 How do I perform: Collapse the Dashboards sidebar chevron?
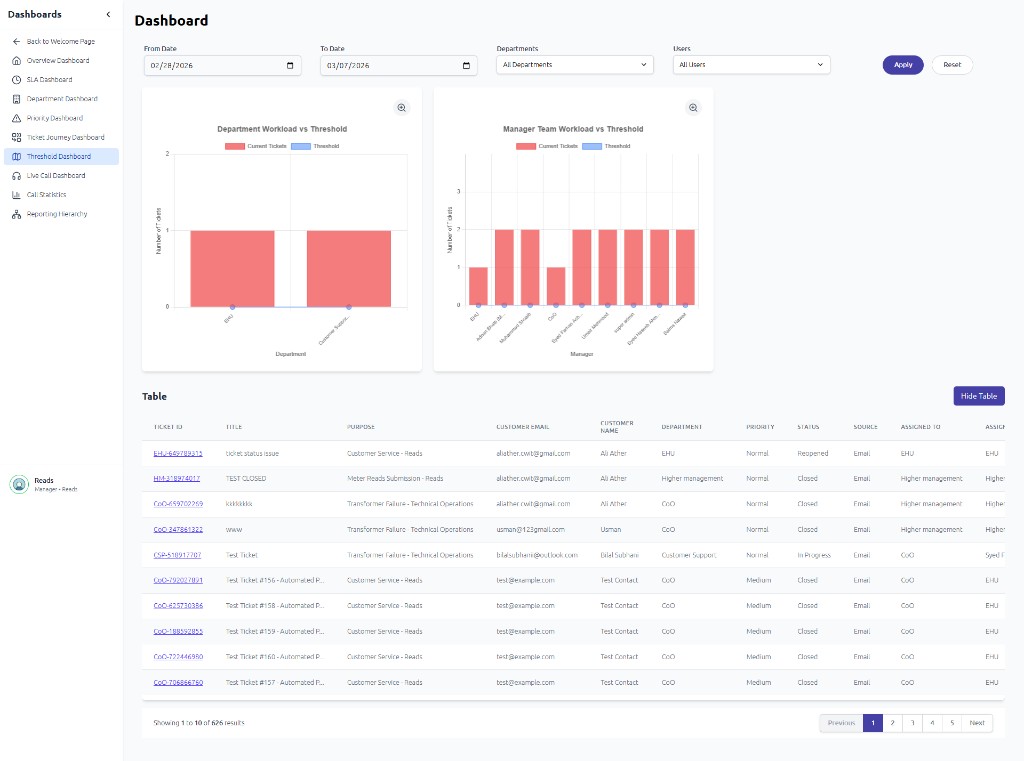pyautogui.click(x=108, y=15)
